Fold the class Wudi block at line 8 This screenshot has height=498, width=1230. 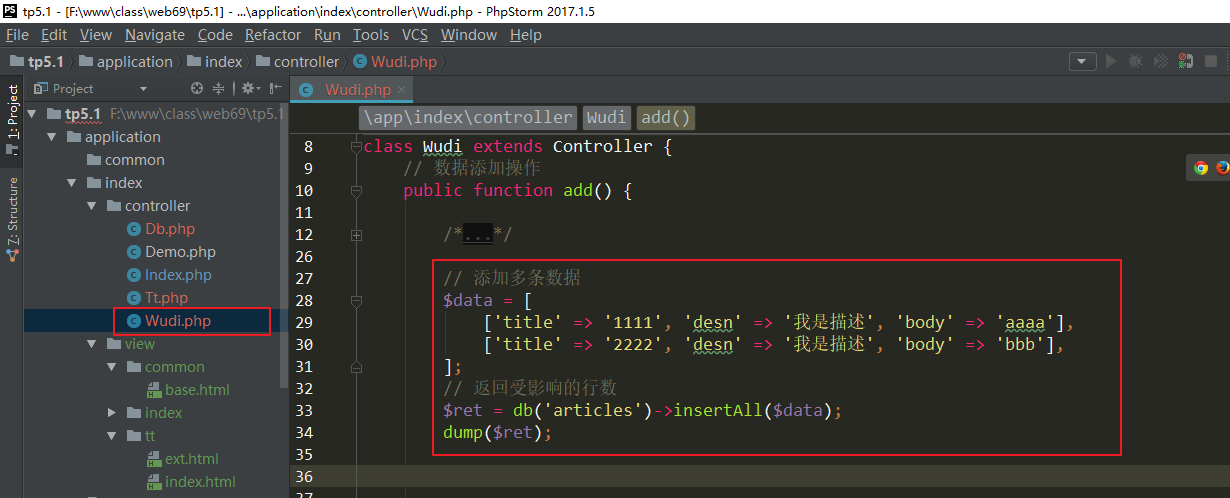click(356, 147)
